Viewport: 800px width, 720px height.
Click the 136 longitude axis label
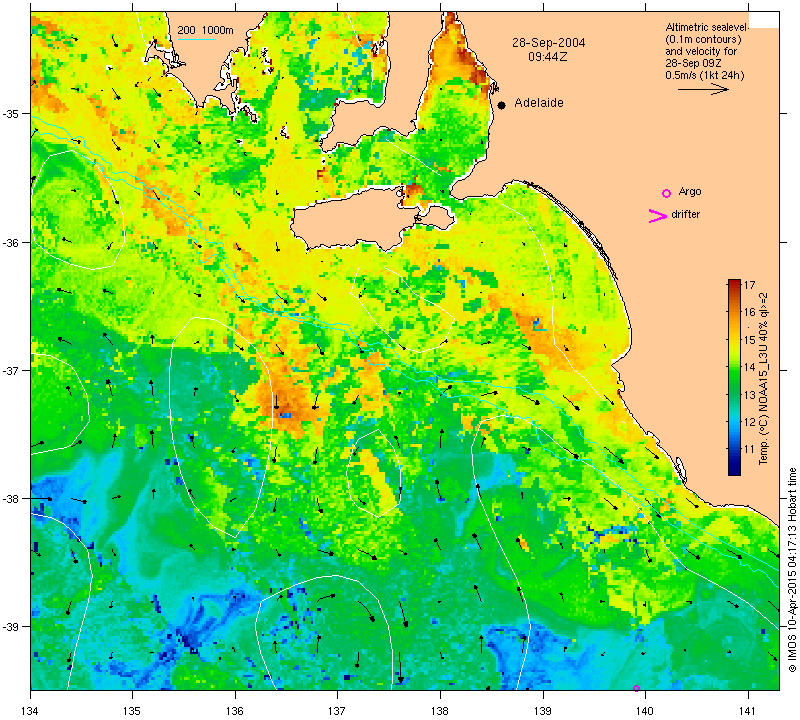pos(235,711)
